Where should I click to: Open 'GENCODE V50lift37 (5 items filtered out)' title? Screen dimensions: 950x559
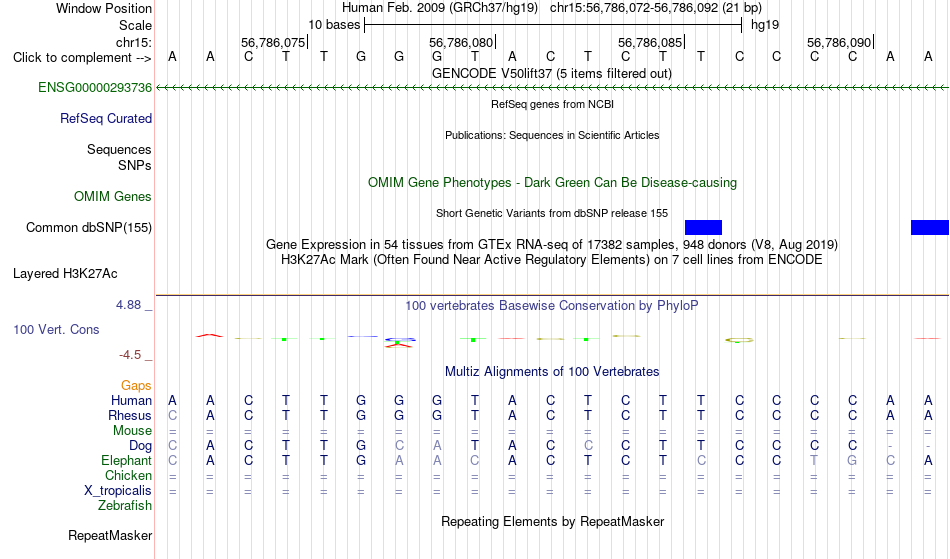(x=551, y=74)
